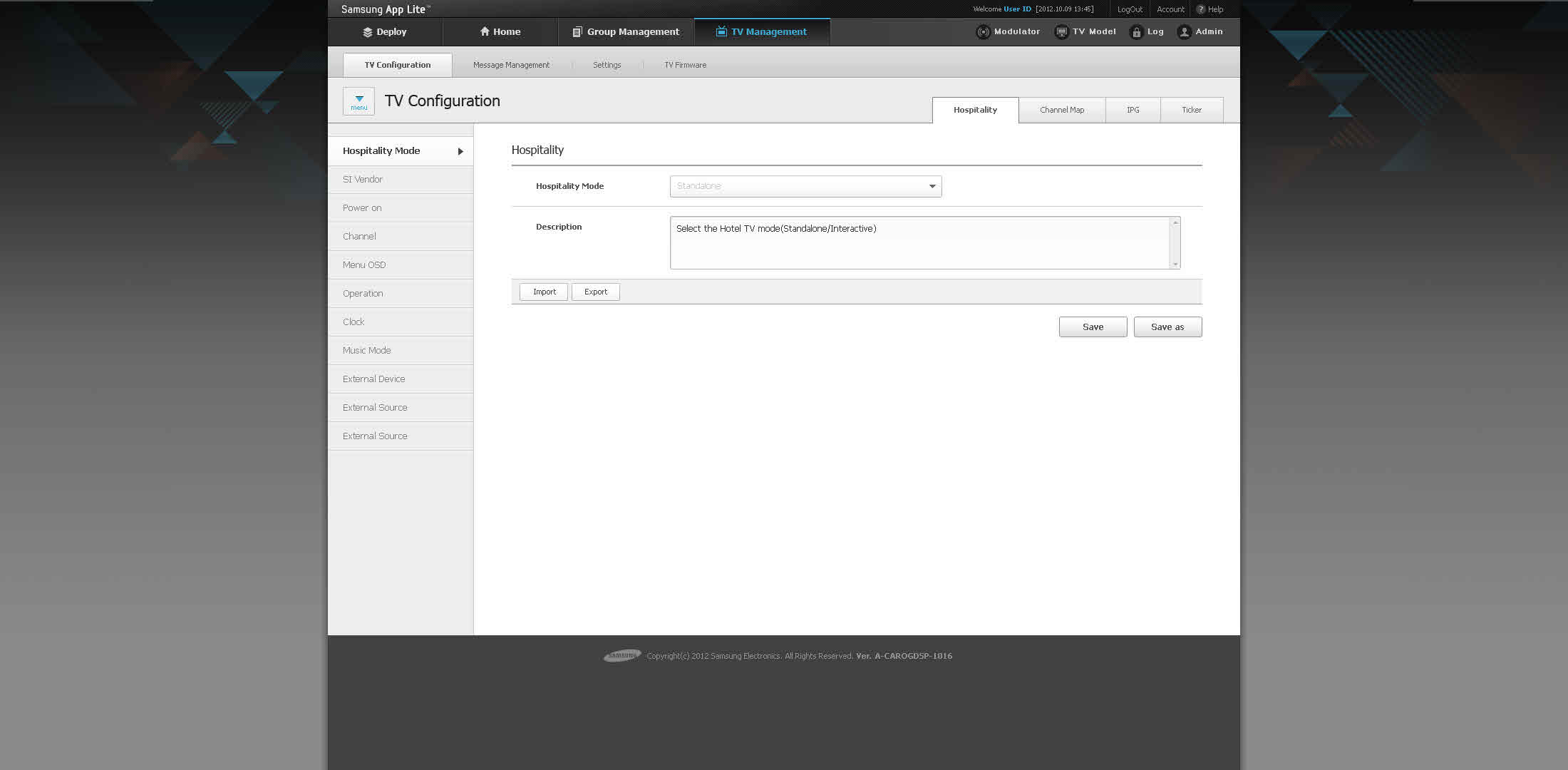Screen dimensions: 1568x770
Task: Click the Samsung logo in the footer
Action: coord(622,656)
